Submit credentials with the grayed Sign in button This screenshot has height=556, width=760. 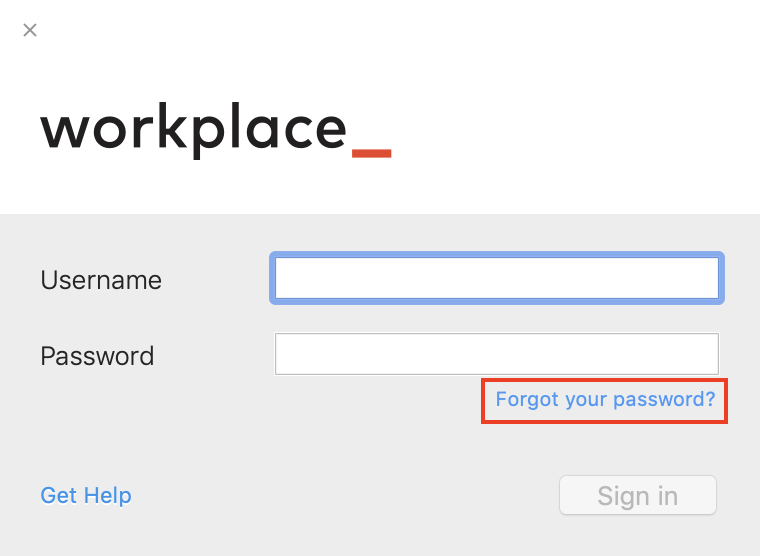click(637, 495)
